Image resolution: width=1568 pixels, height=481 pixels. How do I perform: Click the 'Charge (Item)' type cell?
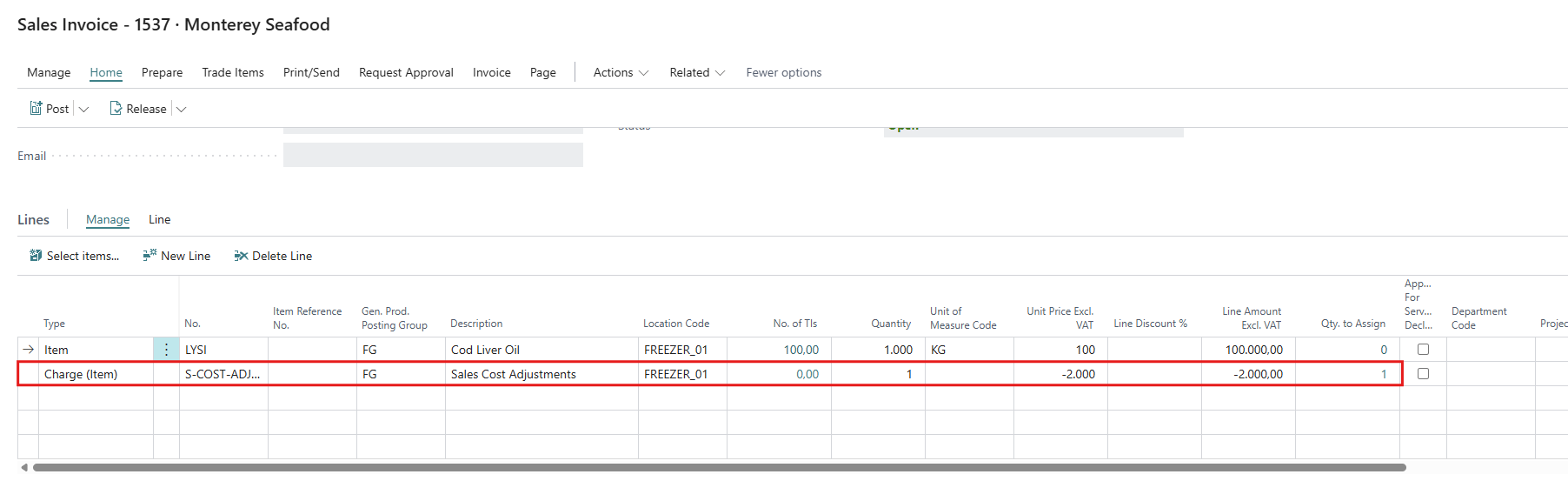[x=96, y=374]
